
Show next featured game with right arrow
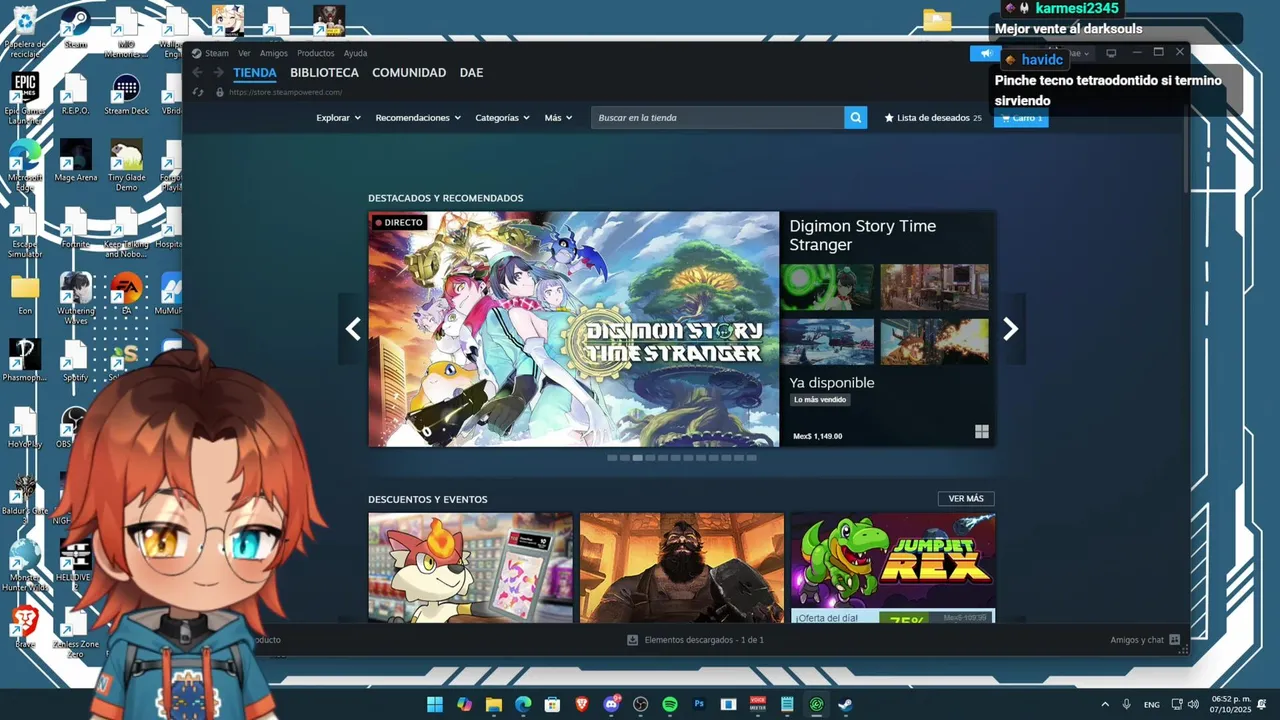[x=1010, y=329]
